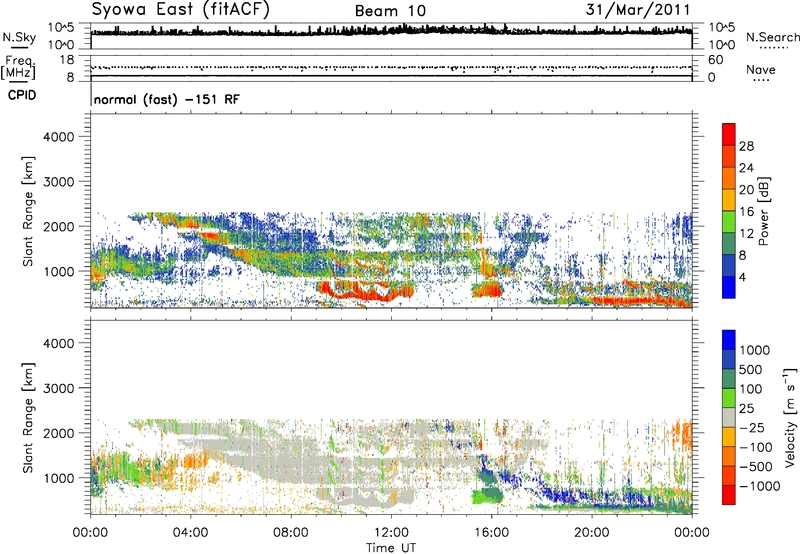Click the '16:00' time axis label
800x554 pixels.
tap(491, 533)
